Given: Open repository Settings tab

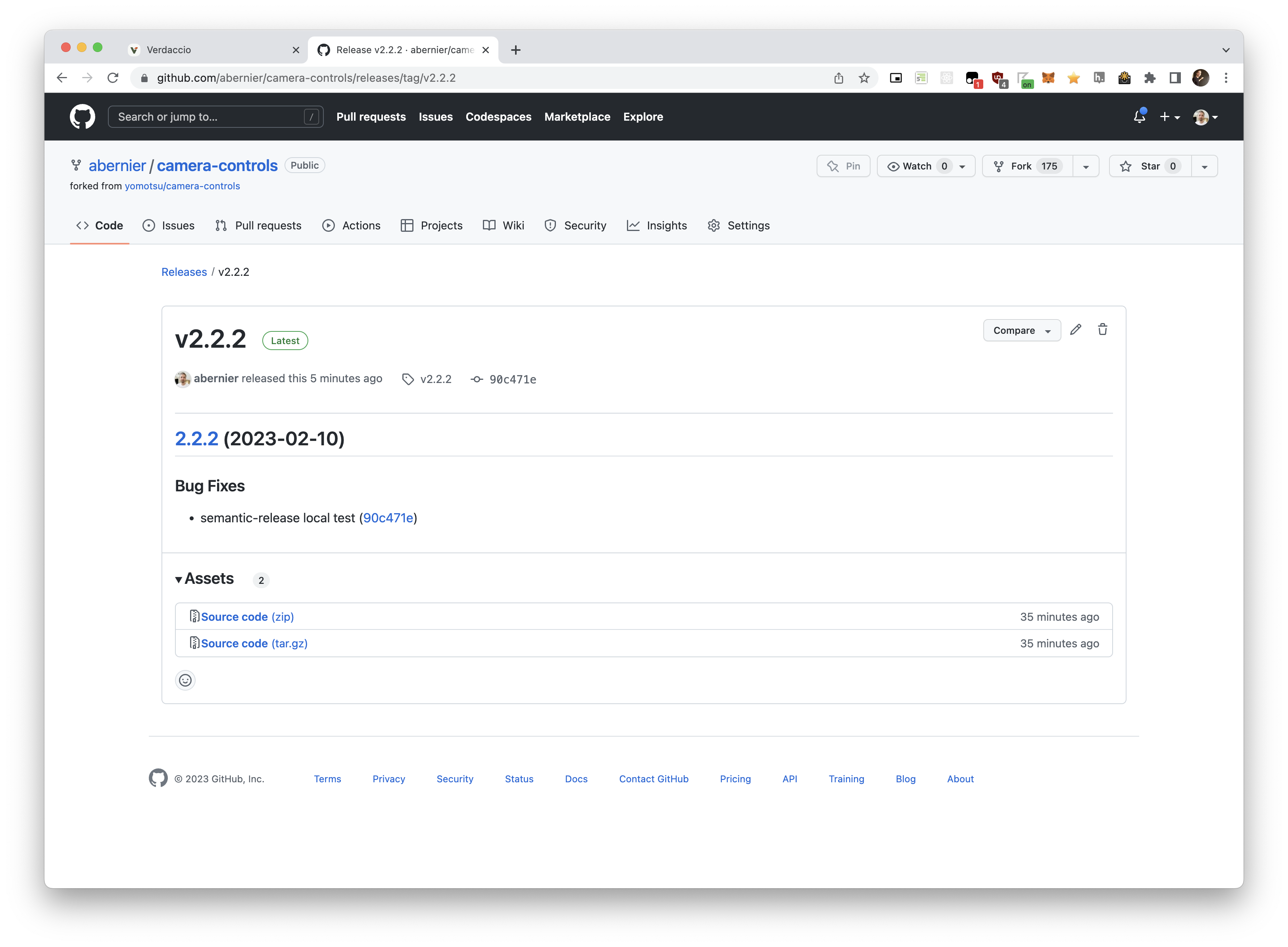Looking at the screenshot, I should point(738,225).
